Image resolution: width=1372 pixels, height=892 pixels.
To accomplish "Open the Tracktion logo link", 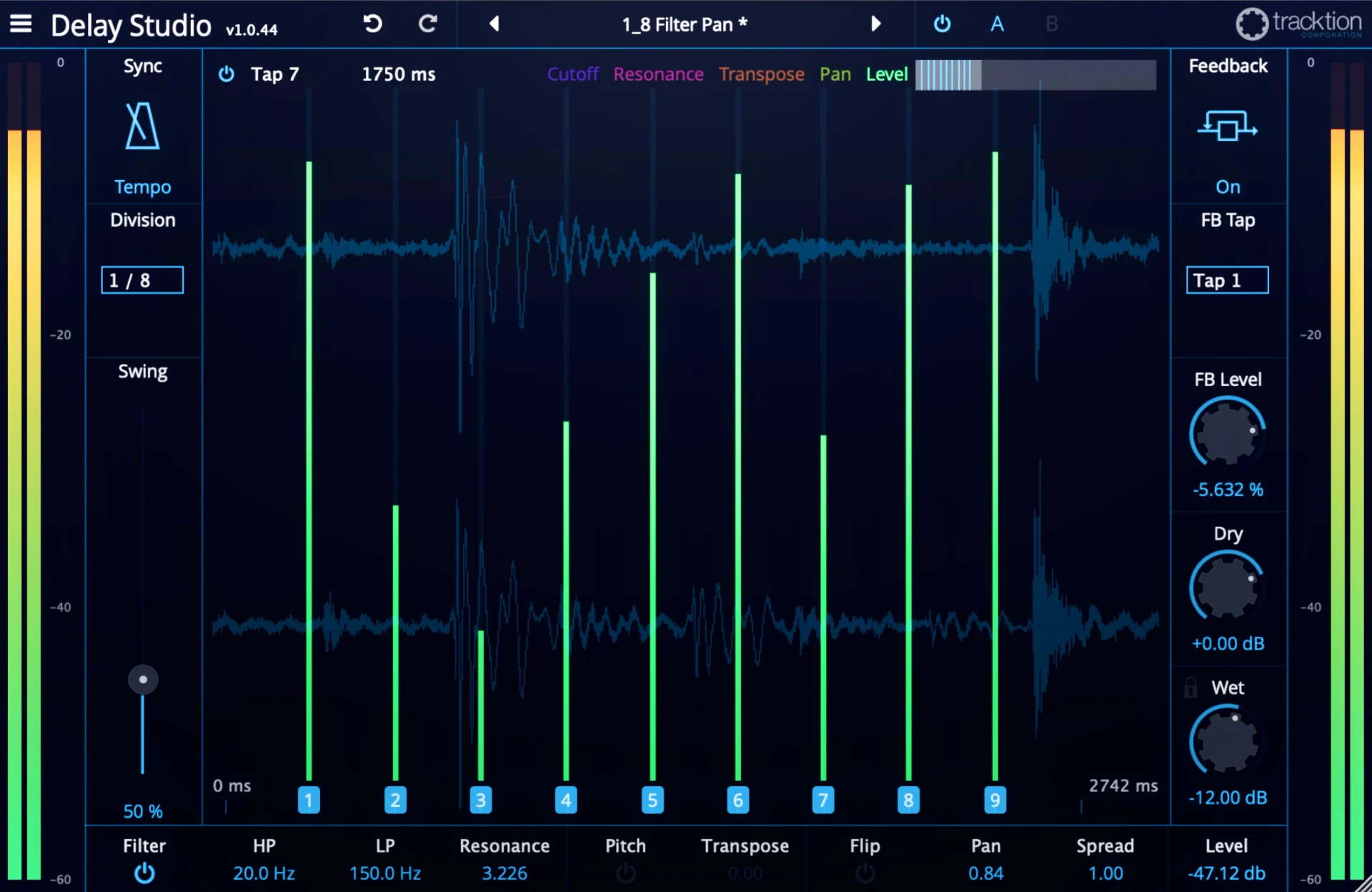I will [x=1298, y=24].
